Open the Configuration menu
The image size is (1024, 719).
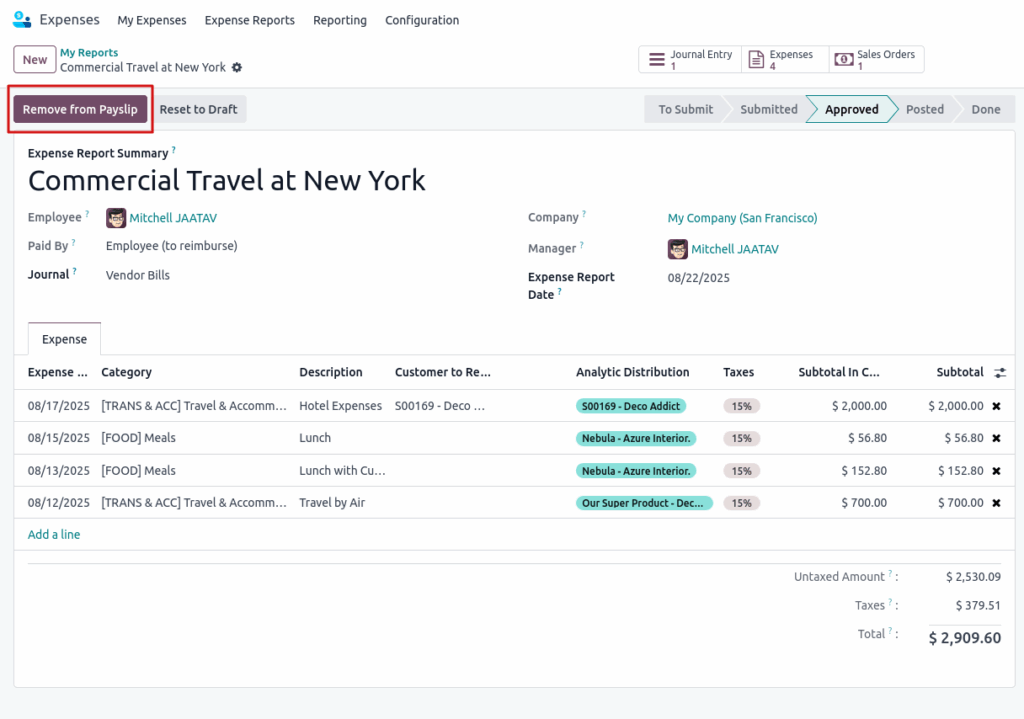(422, 20)
